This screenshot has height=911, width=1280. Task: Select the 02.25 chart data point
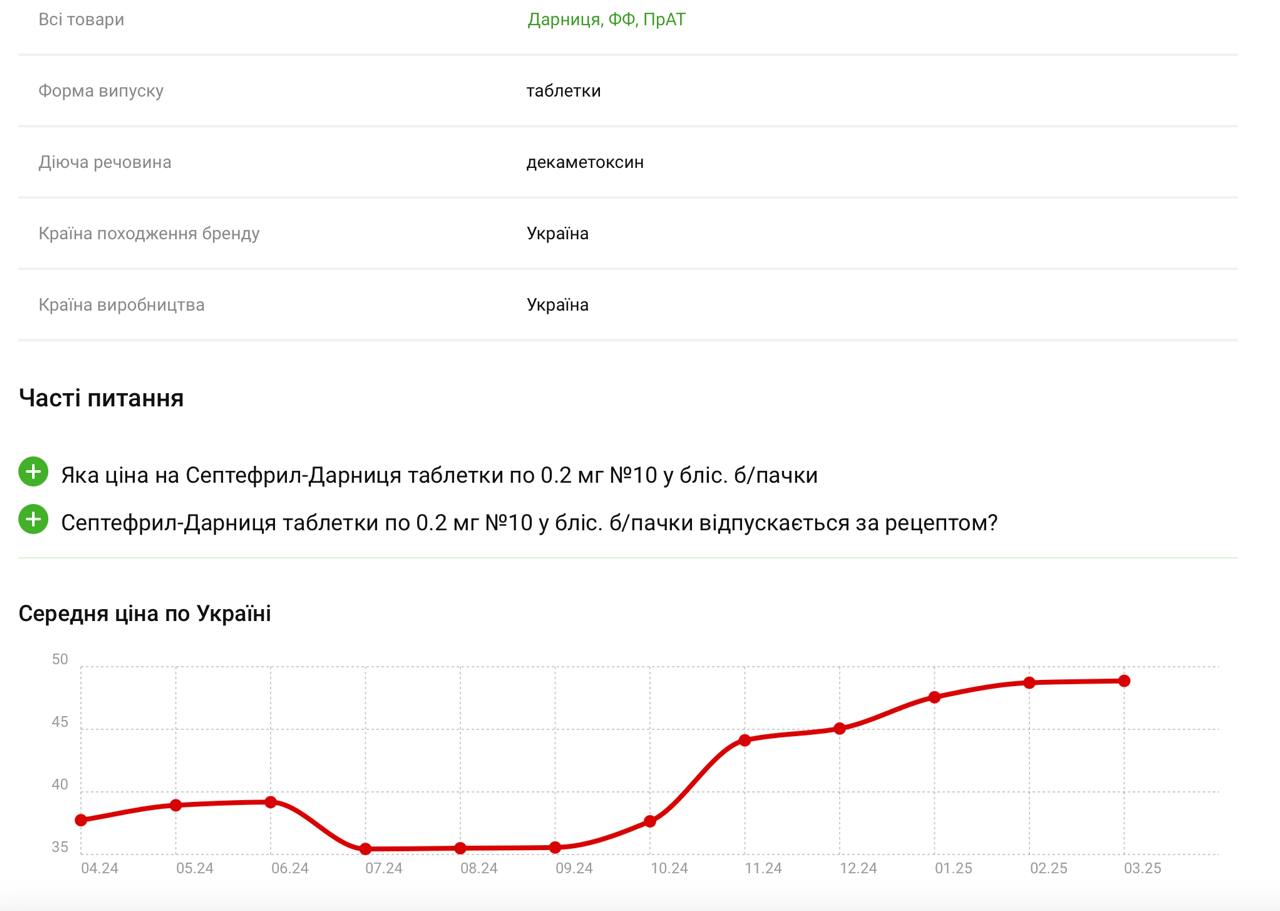click(x=1029, y=683)
